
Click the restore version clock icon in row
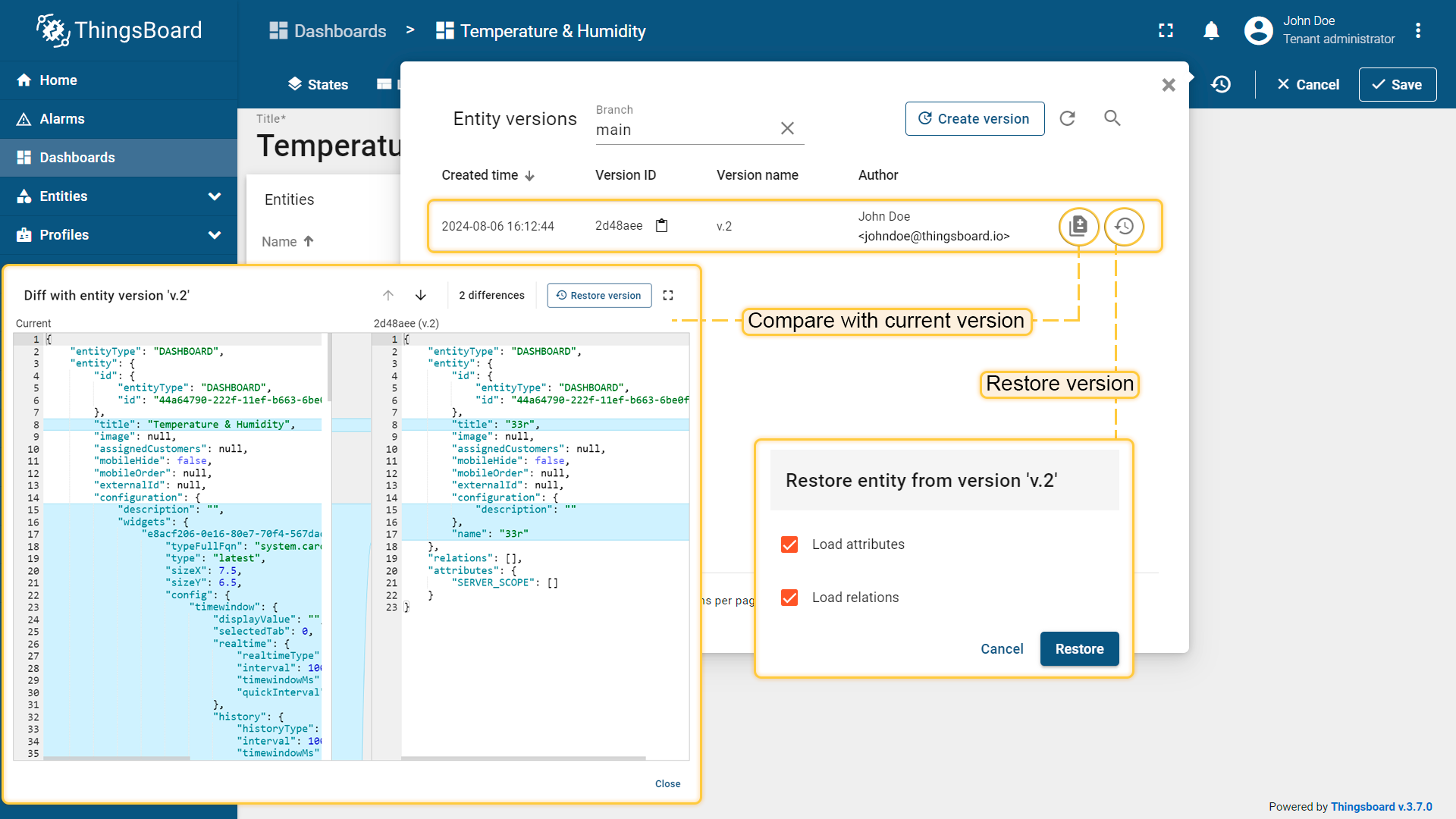click(x=1124, y=226)
